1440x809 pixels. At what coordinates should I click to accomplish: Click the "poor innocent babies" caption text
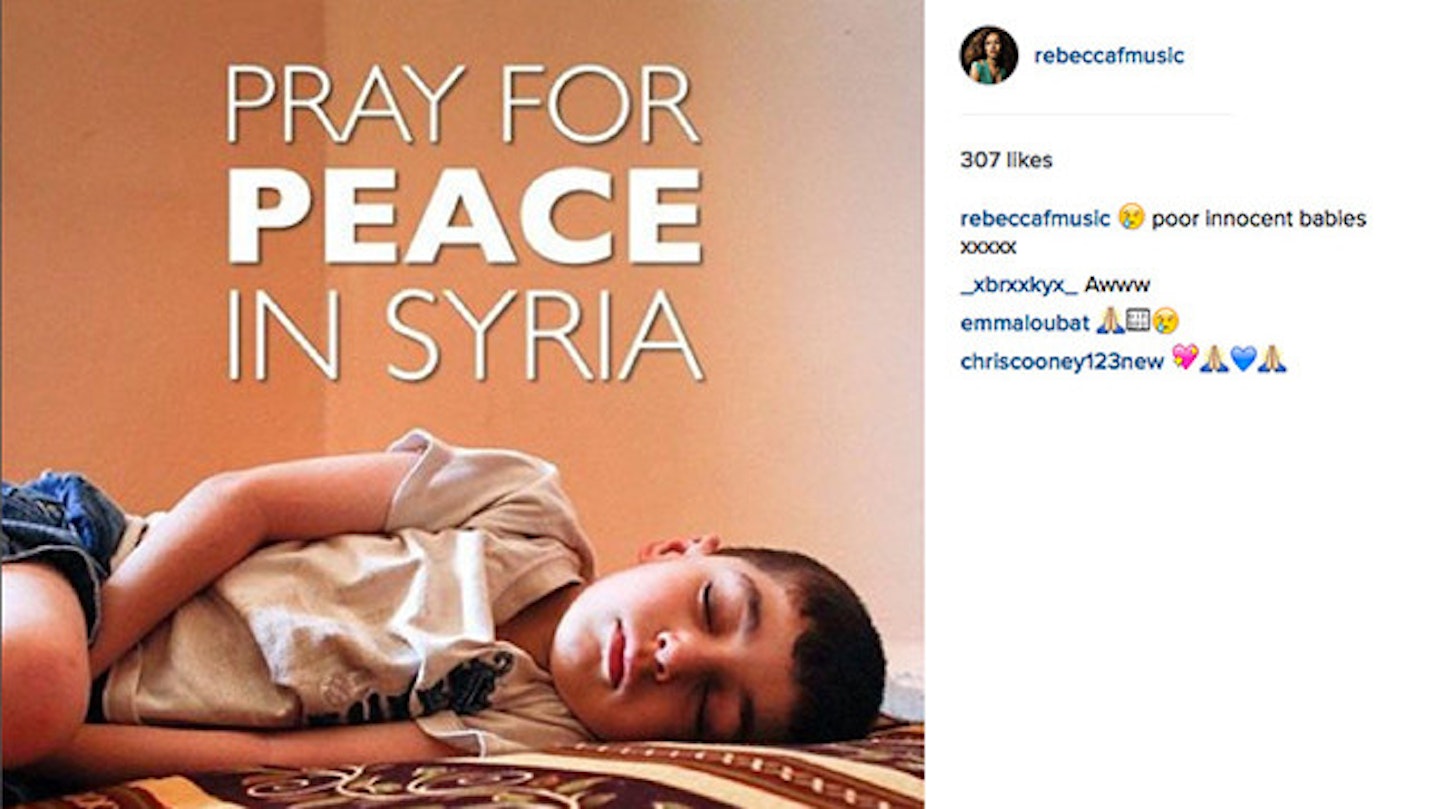tap(1259, 219)
